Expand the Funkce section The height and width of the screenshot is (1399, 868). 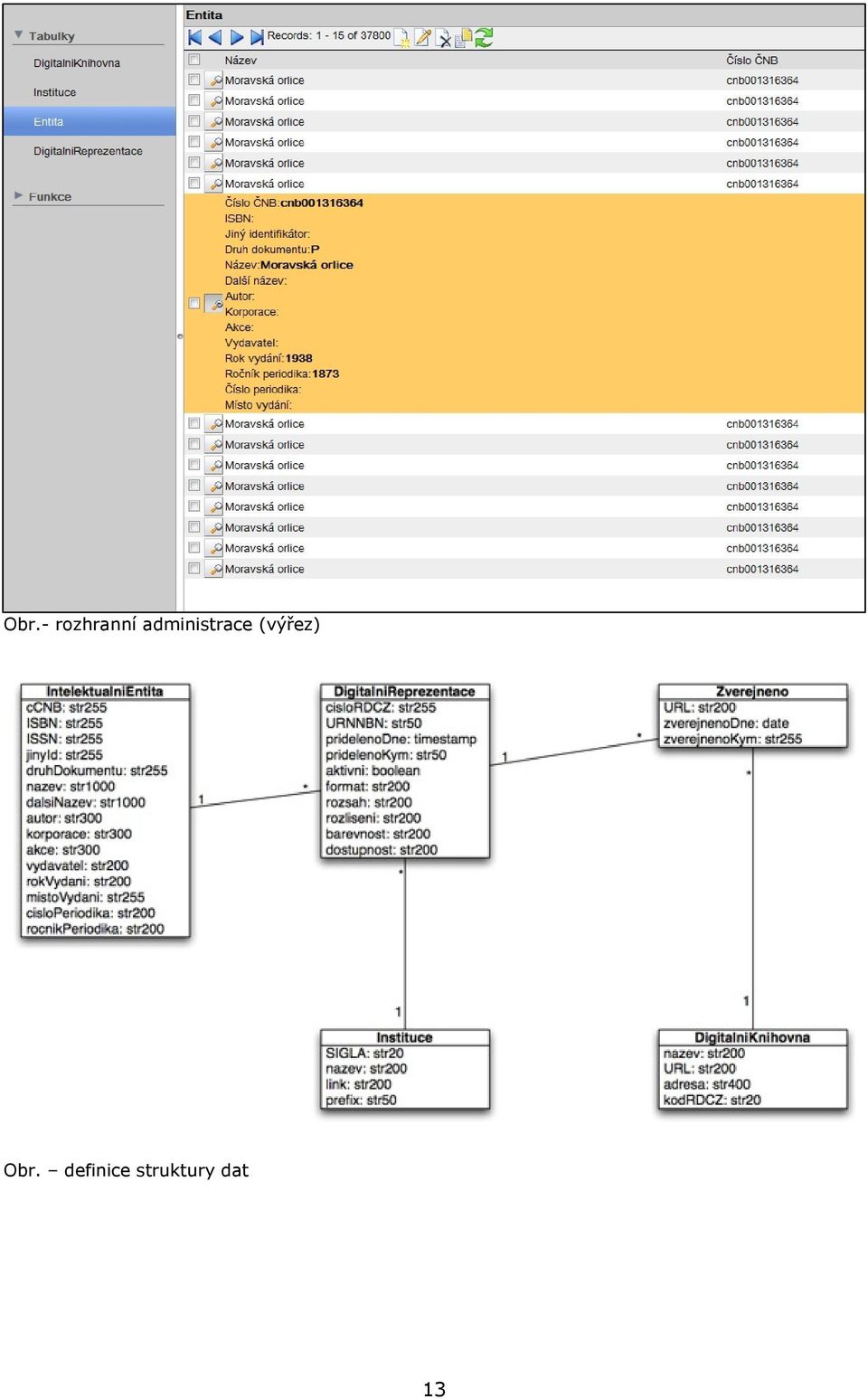click(x=18, y=195)
